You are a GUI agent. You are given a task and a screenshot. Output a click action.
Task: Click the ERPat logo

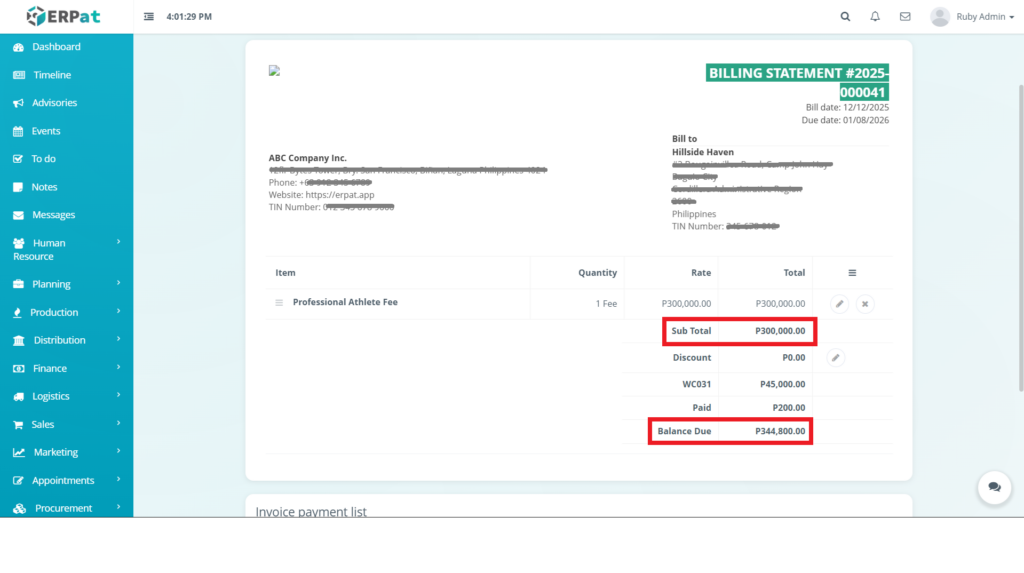click(x=63, y=17)
